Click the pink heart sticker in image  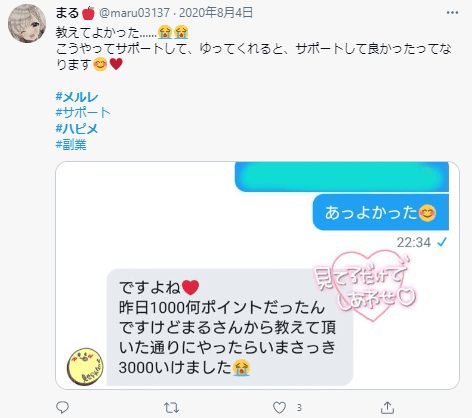[x=366, y=285]
